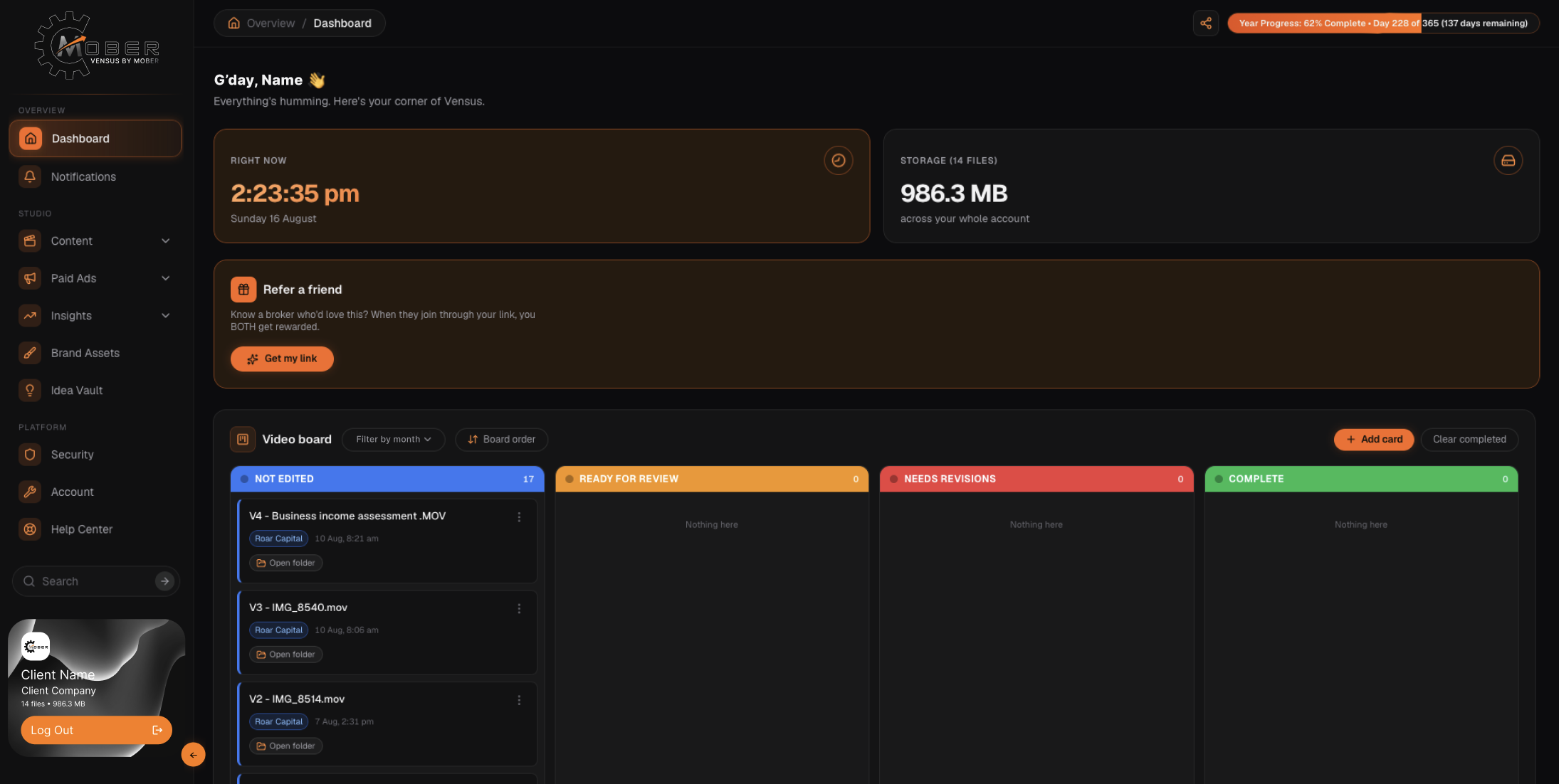Open the Idea Vault page

95,391
